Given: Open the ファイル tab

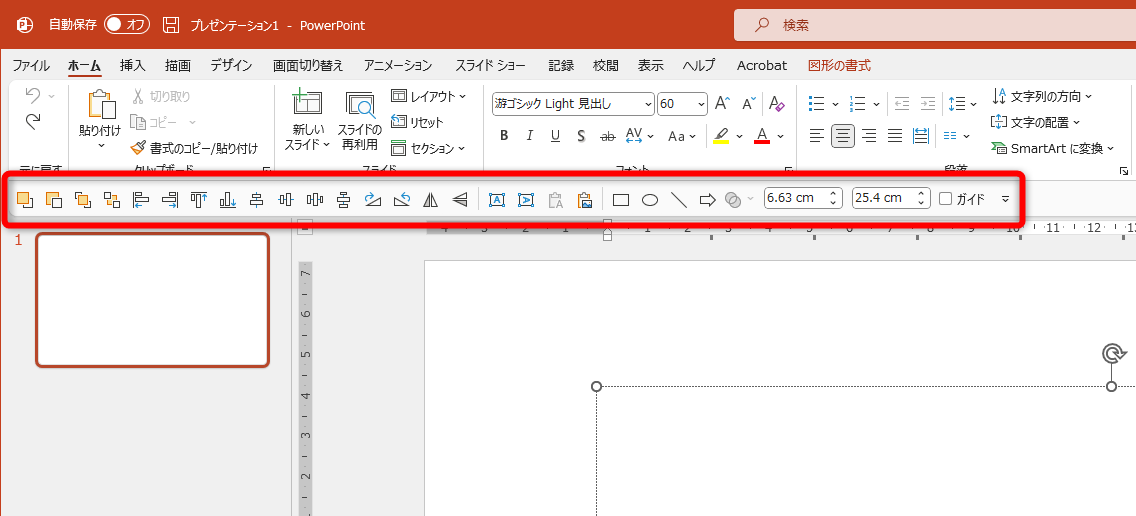Looking at the screenshot, I should 31,66.
